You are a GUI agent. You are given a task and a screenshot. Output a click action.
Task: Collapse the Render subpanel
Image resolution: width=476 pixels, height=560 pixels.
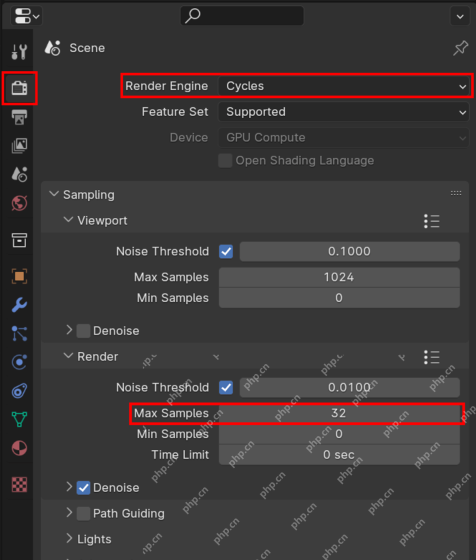click(68, 356)
